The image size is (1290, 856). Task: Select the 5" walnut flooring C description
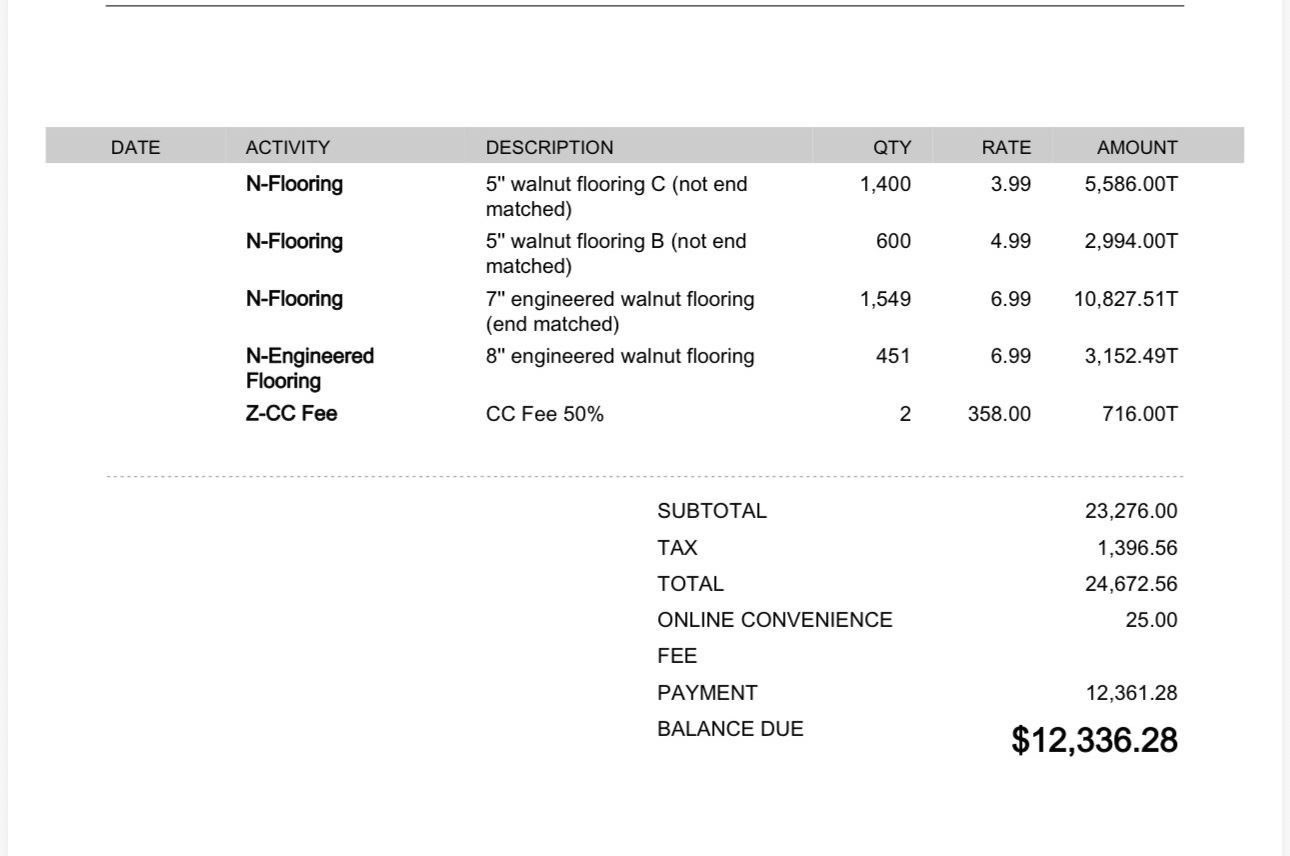click(616, 197)
